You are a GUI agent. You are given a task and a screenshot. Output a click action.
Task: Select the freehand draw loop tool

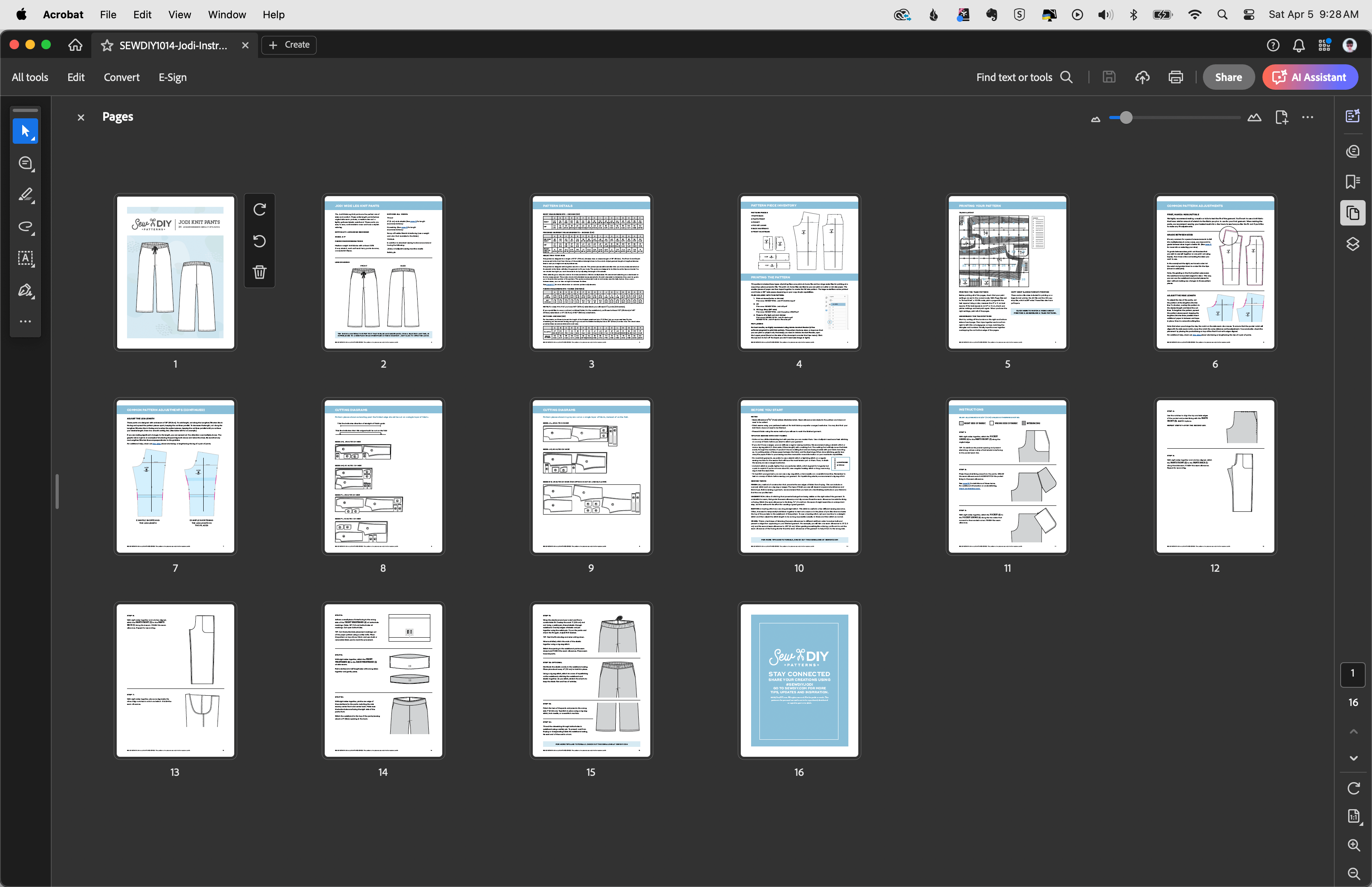(25, 226)
